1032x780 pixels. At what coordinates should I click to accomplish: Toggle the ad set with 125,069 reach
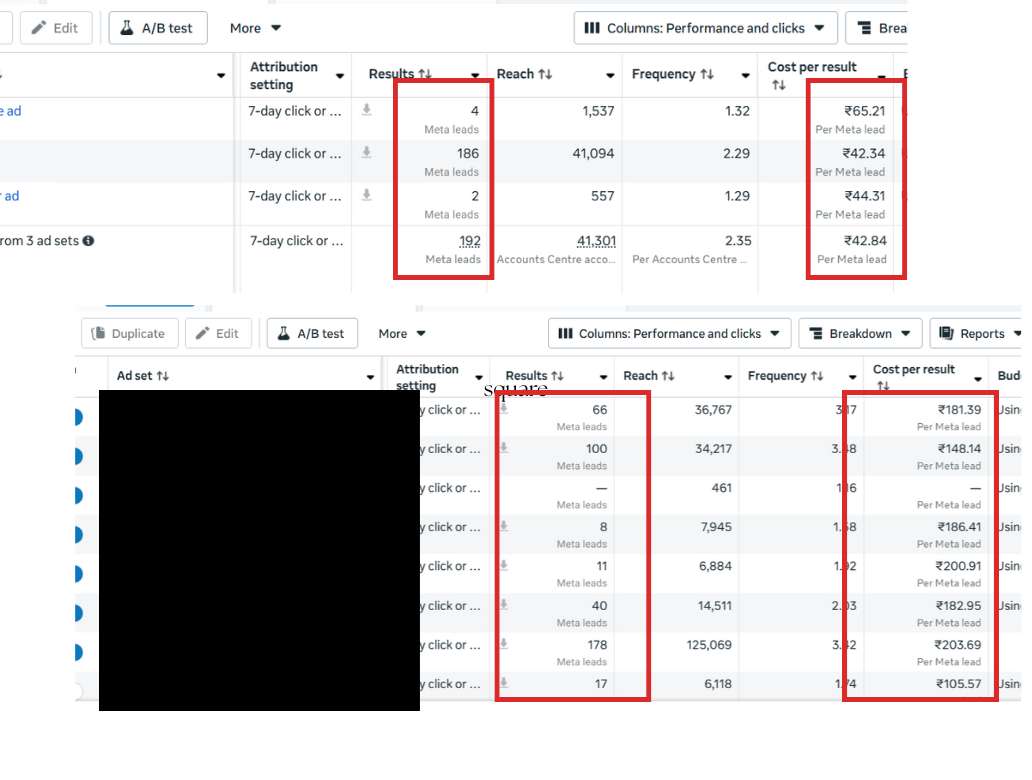(78, 652)
